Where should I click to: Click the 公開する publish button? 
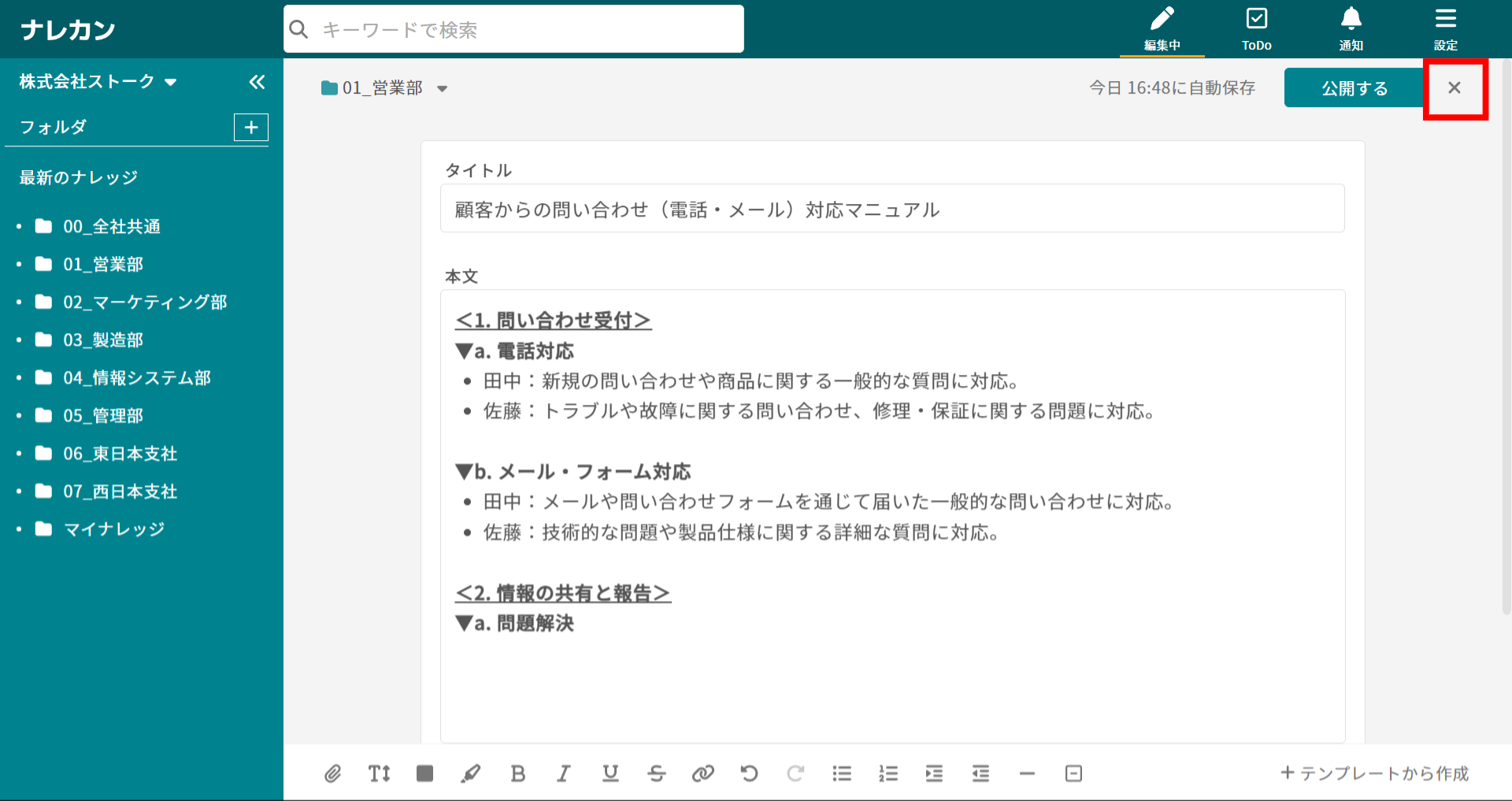coord(1354,88)
